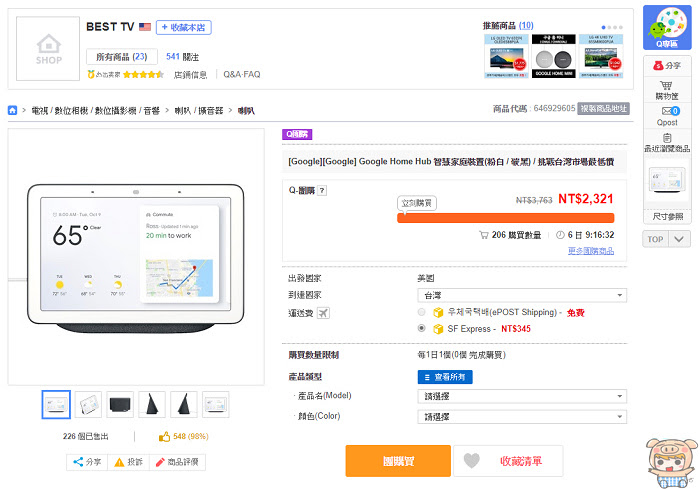
Task: Click the down arrow beside TOP
Action: pyautogui.click(x=679, y=239)
